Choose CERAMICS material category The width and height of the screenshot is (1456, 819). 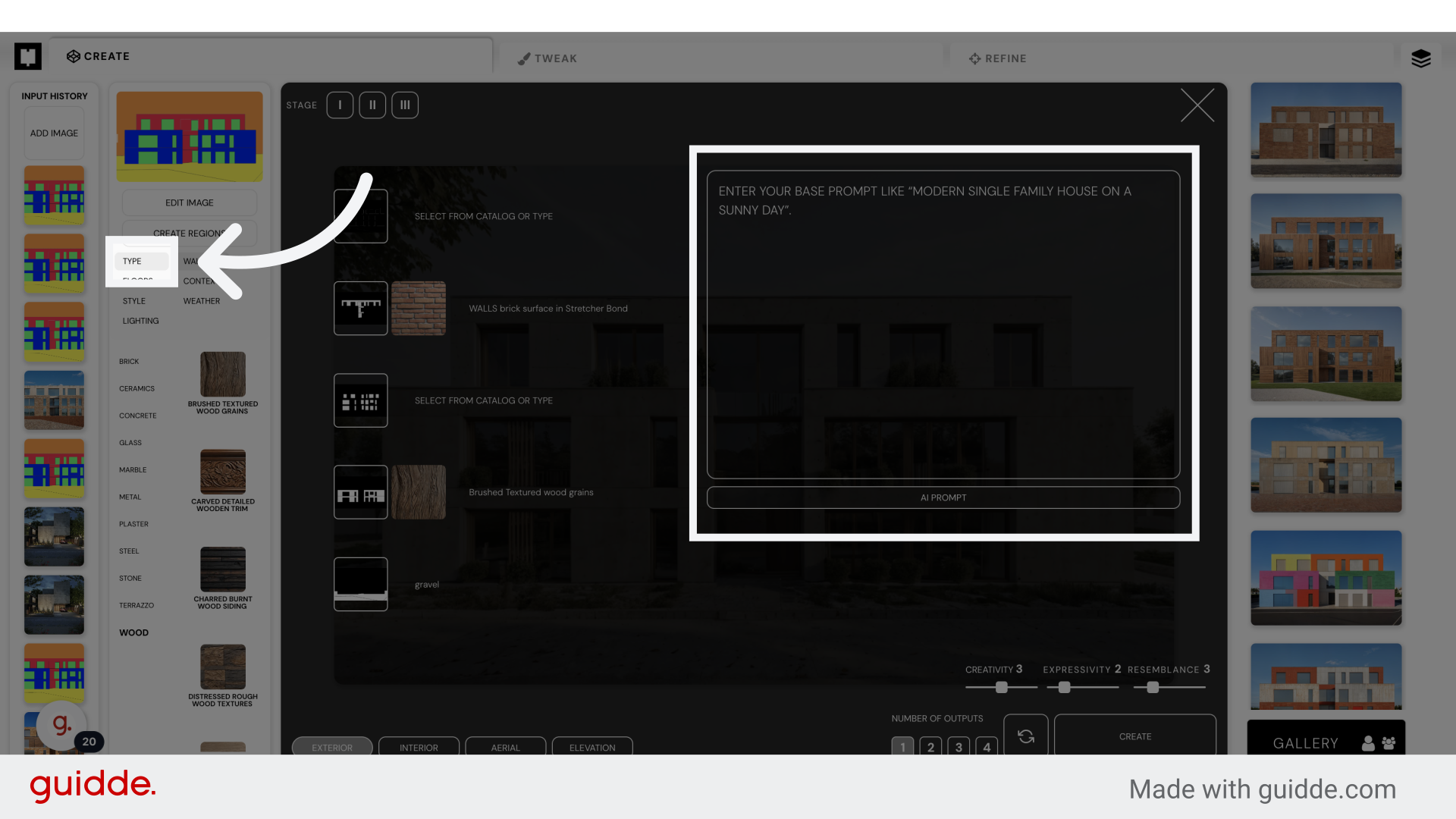(136, 389)
